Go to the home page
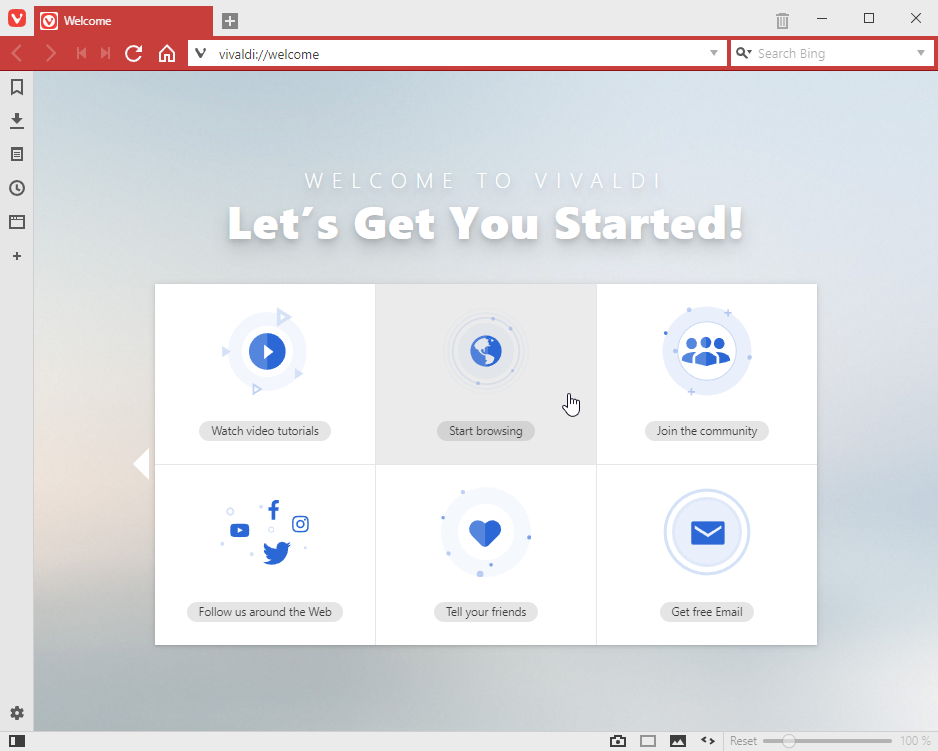938x751 pixels. tap(167, 53)
